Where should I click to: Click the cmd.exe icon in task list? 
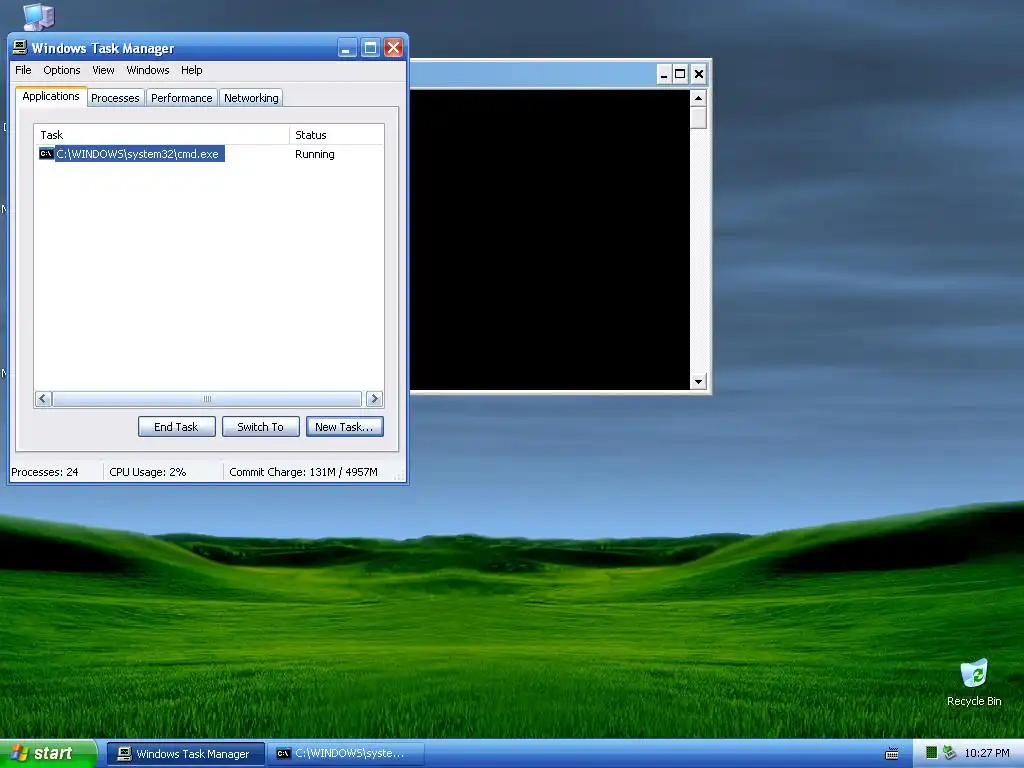point(46,153)
